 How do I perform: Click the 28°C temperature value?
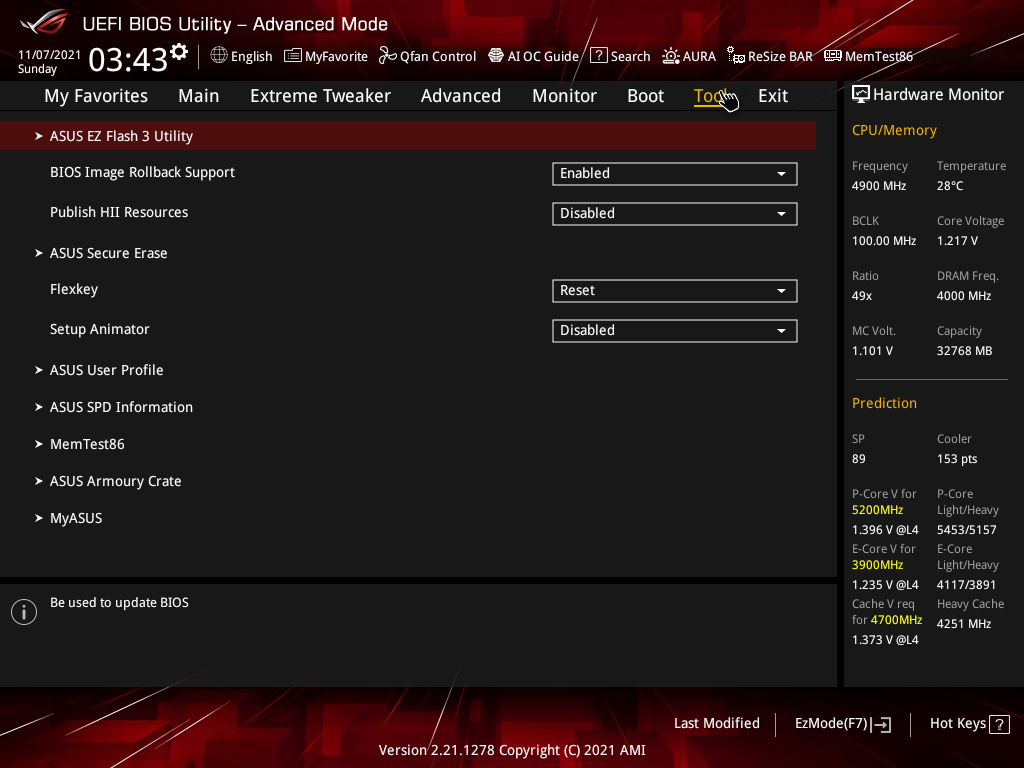(950, 186)
